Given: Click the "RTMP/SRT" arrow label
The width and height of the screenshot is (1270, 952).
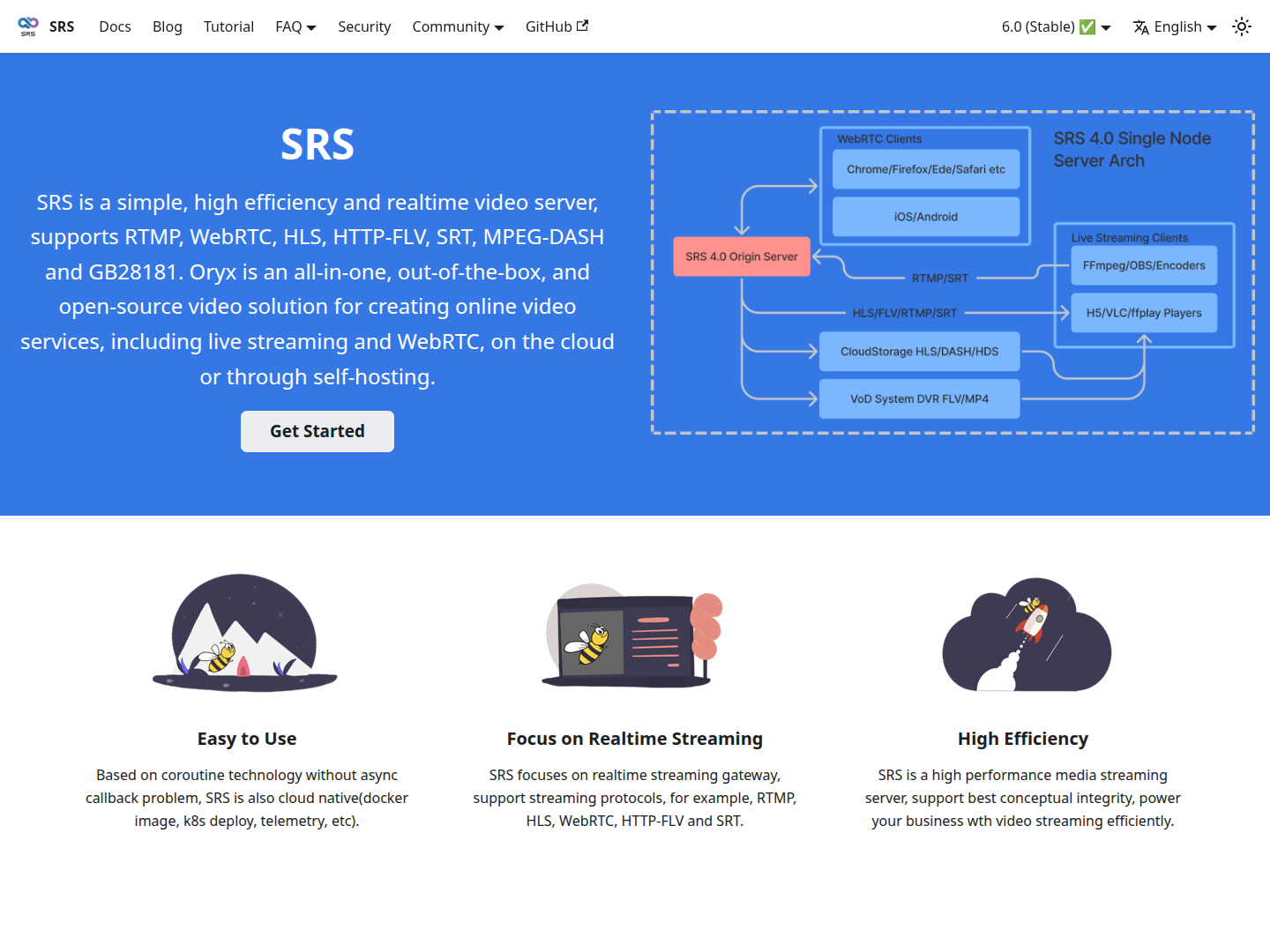Looking at the screenshot, I should pos(940,279).
